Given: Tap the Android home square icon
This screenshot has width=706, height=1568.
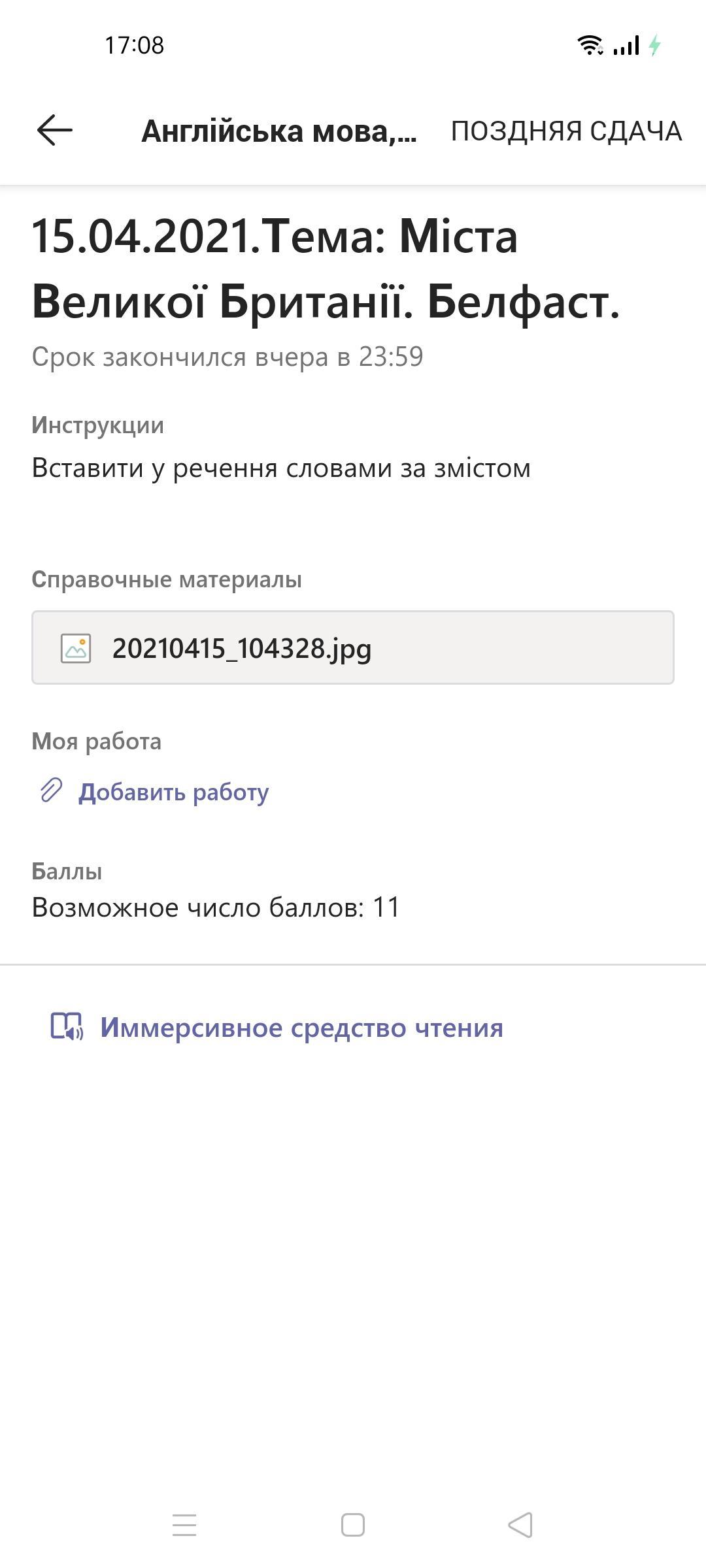Looking at the screenshot, I should pos(353,1525).
